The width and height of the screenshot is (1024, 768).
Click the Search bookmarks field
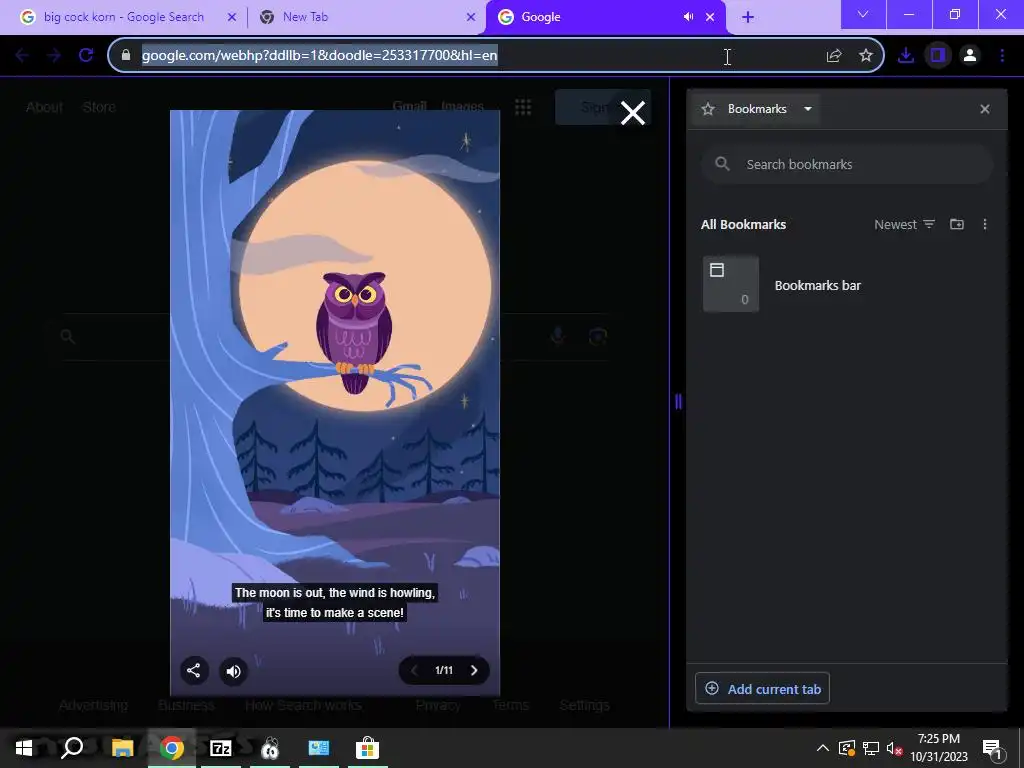(x=847, y=164)
